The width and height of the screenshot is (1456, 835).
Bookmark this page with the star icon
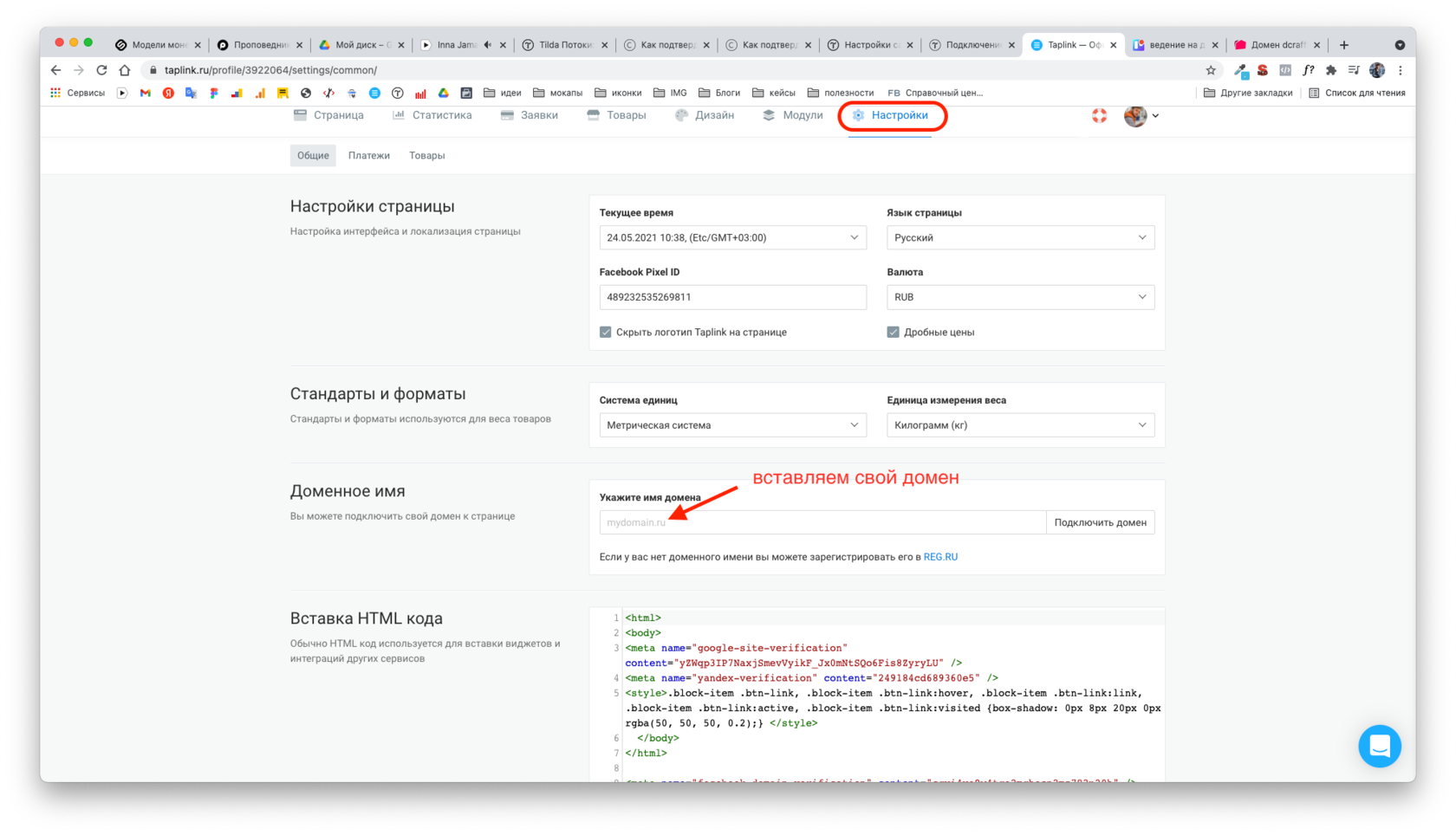click(x=1211, y=70)
